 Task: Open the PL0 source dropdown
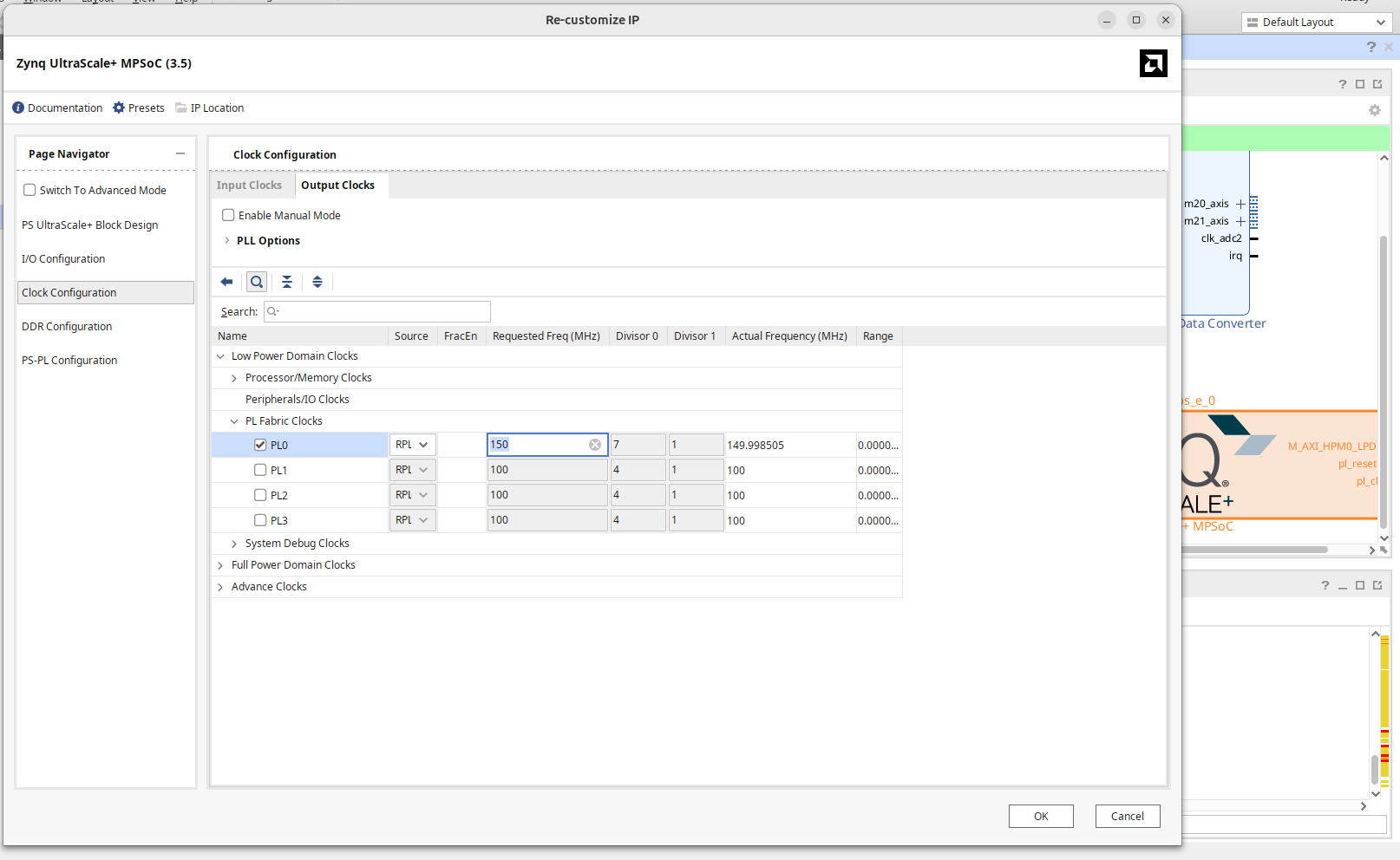tap(413, 445)
